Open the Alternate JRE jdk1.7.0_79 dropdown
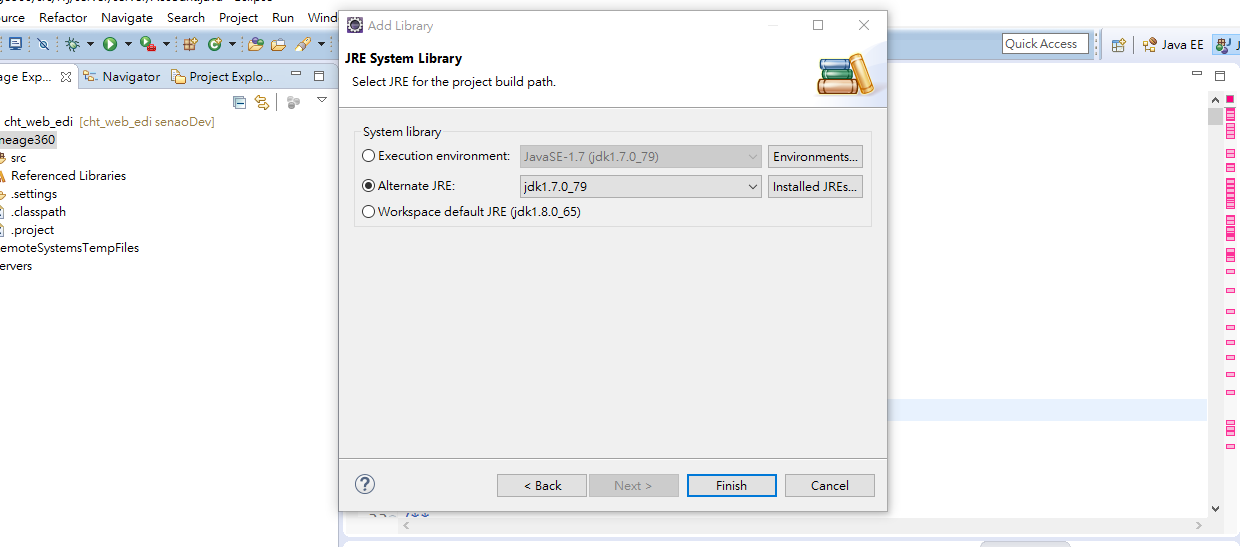This screenshot has height=547, width=1240. pyautogui.click(x=640, y=186)
